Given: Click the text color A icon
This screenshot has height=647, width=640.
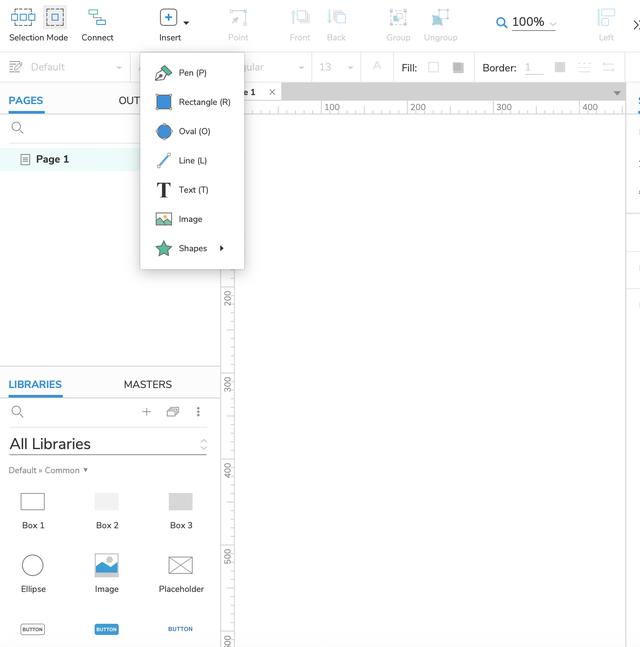Looking at the screenshot, I should coord(377,66).
